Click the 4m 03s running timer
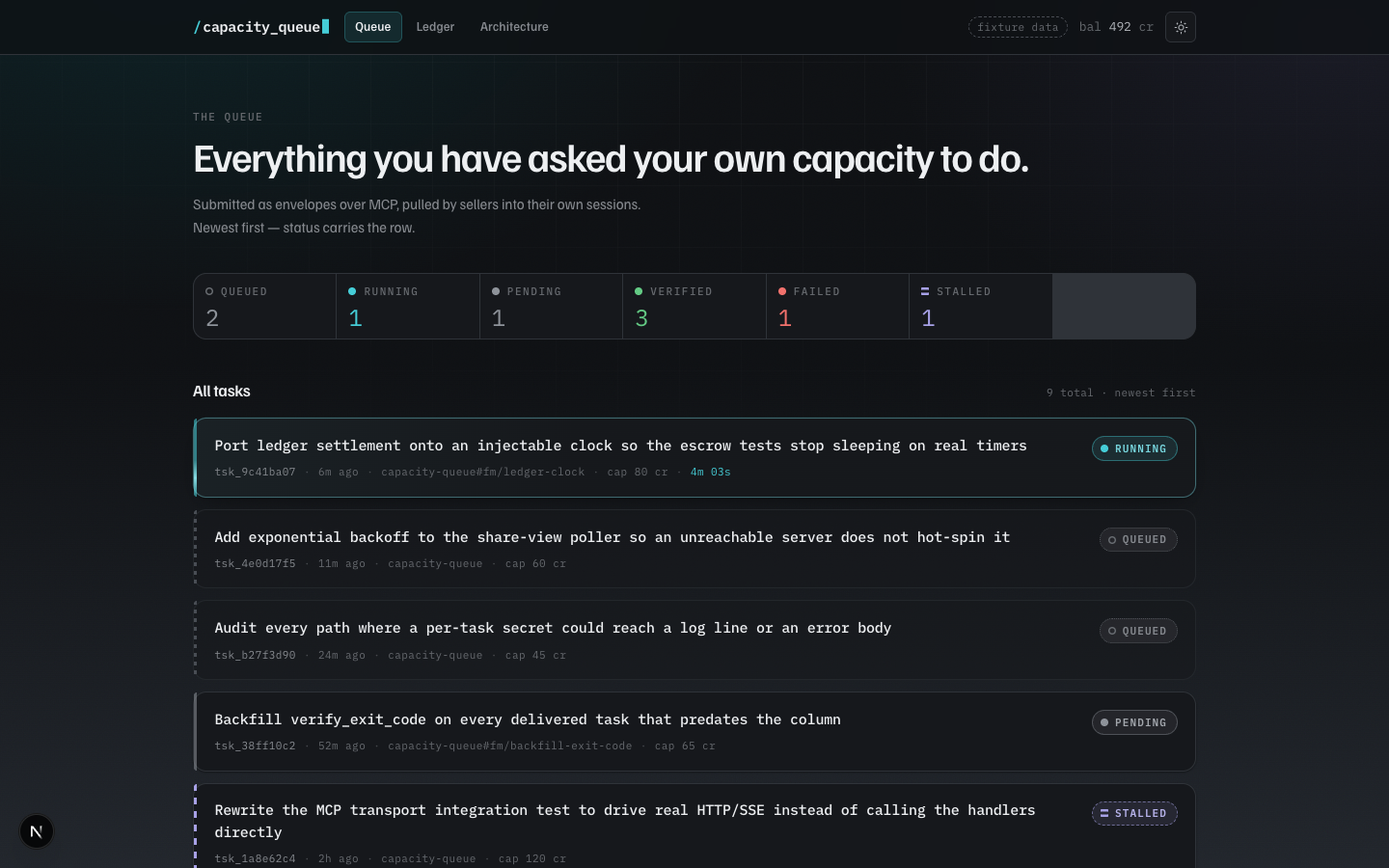1389x868 pixels. (711, 472)
